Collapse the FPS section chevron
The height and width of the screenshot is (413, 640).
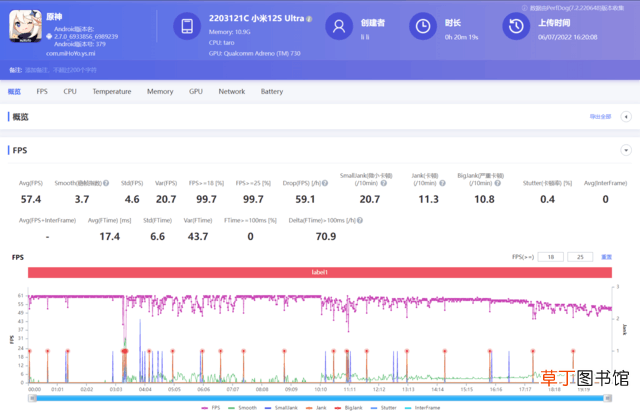626,150
